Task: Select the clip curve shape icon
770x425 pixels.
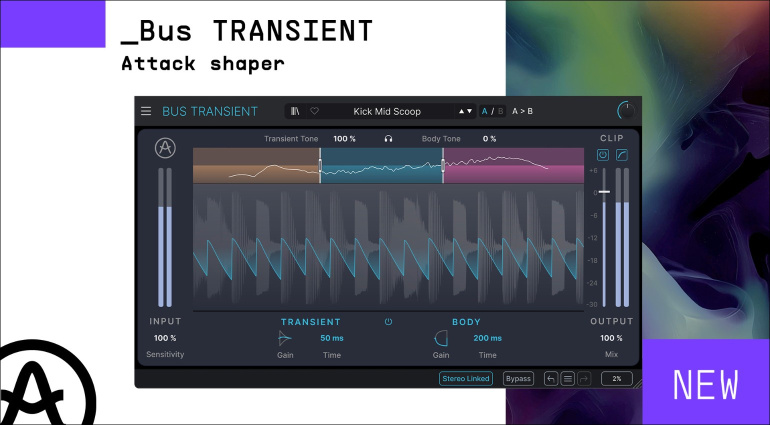Action: coord(622,156)
